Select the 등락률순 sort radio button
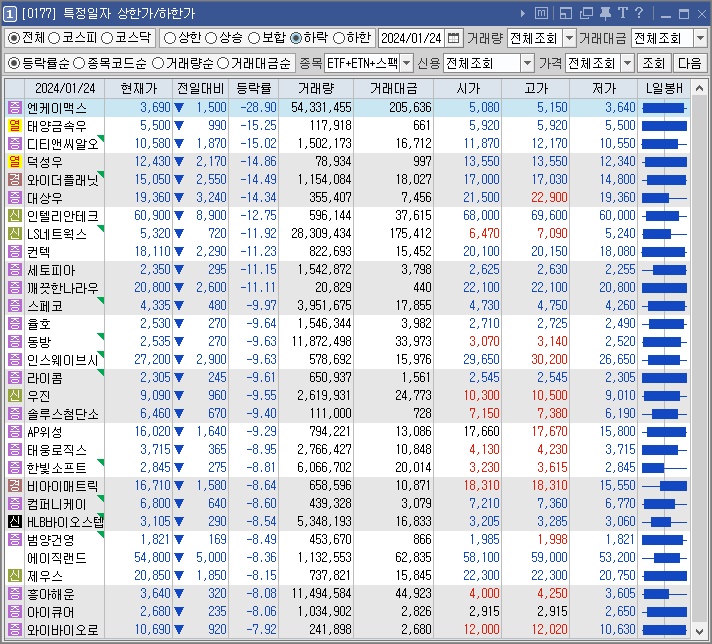Screen dimensions: 712x644 [x=14, y=63]
